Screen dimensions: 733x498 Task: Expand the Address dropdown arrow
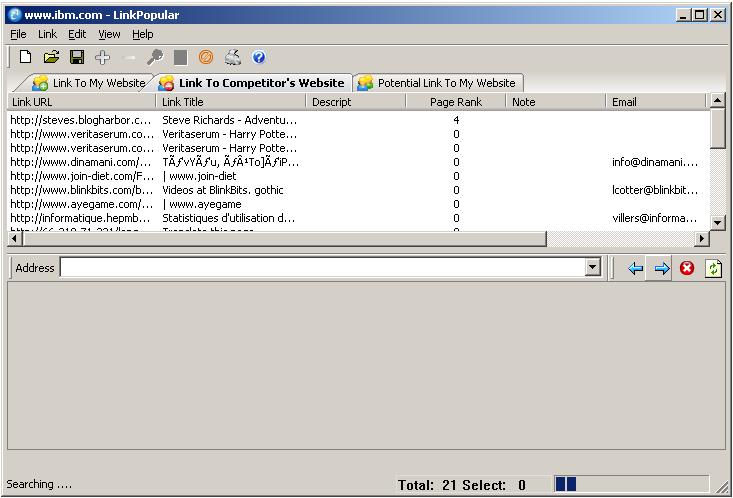point(593,268)
